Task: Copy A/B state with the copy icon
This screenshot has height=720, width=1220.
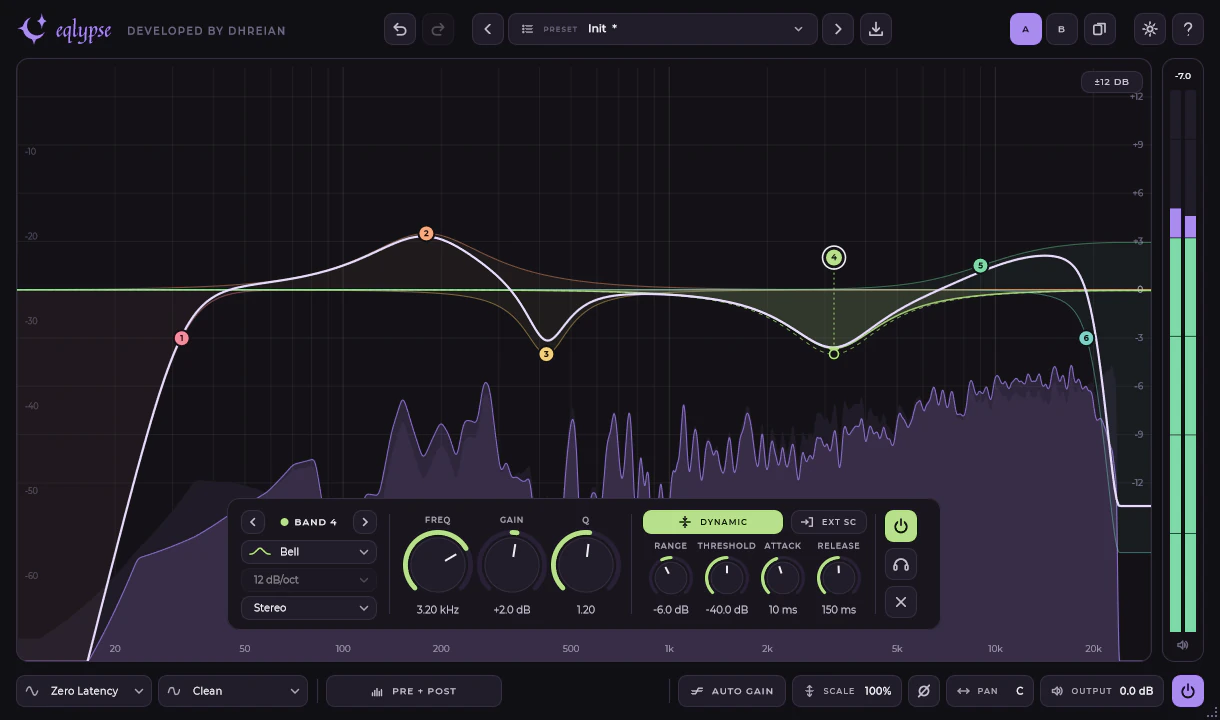Action: (1099, 29)
